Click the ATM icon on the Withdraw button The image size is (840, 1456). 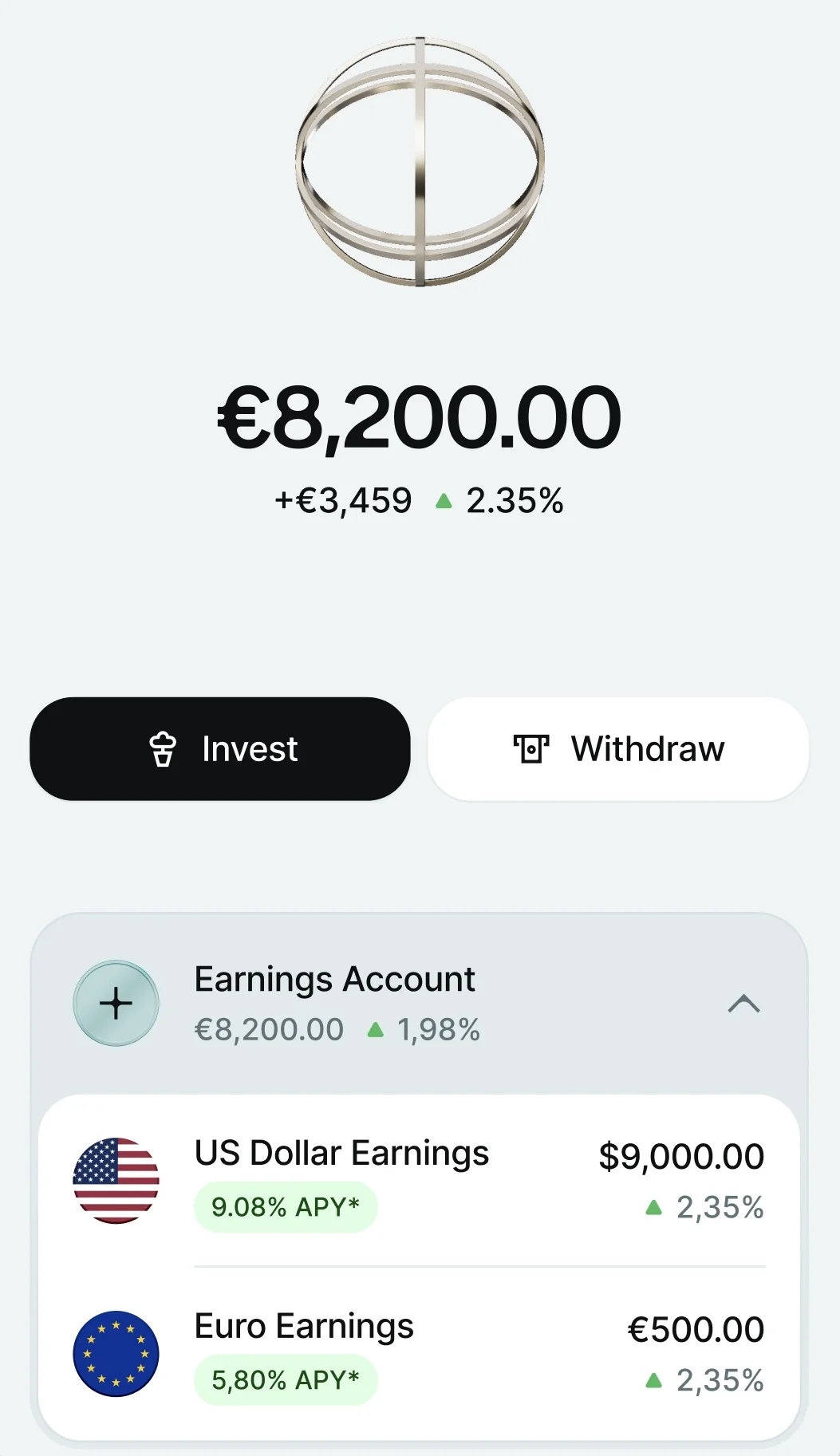pos(530,749)
